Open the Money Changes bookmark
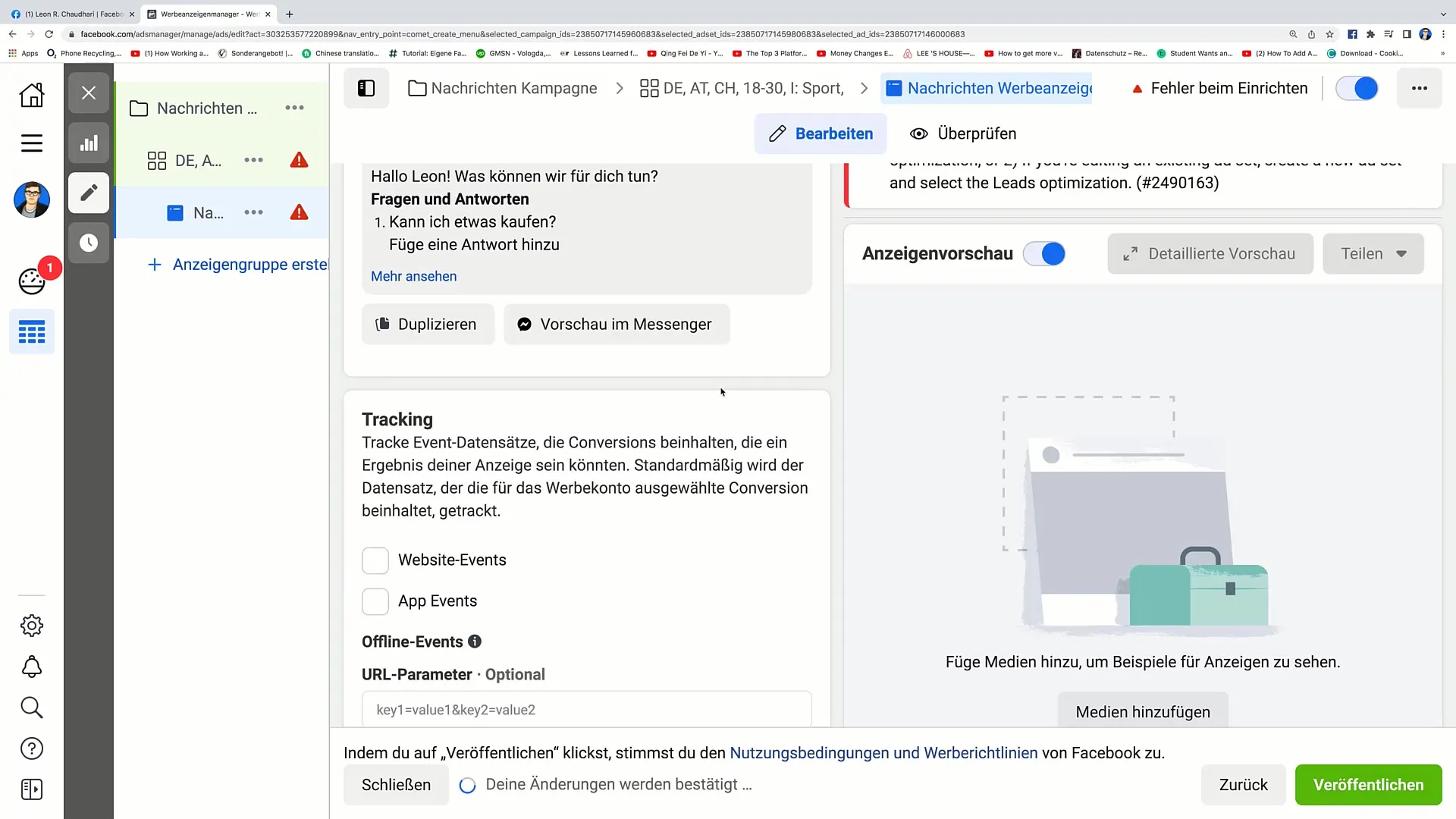1456x819 pixels. tap(855, 53)
